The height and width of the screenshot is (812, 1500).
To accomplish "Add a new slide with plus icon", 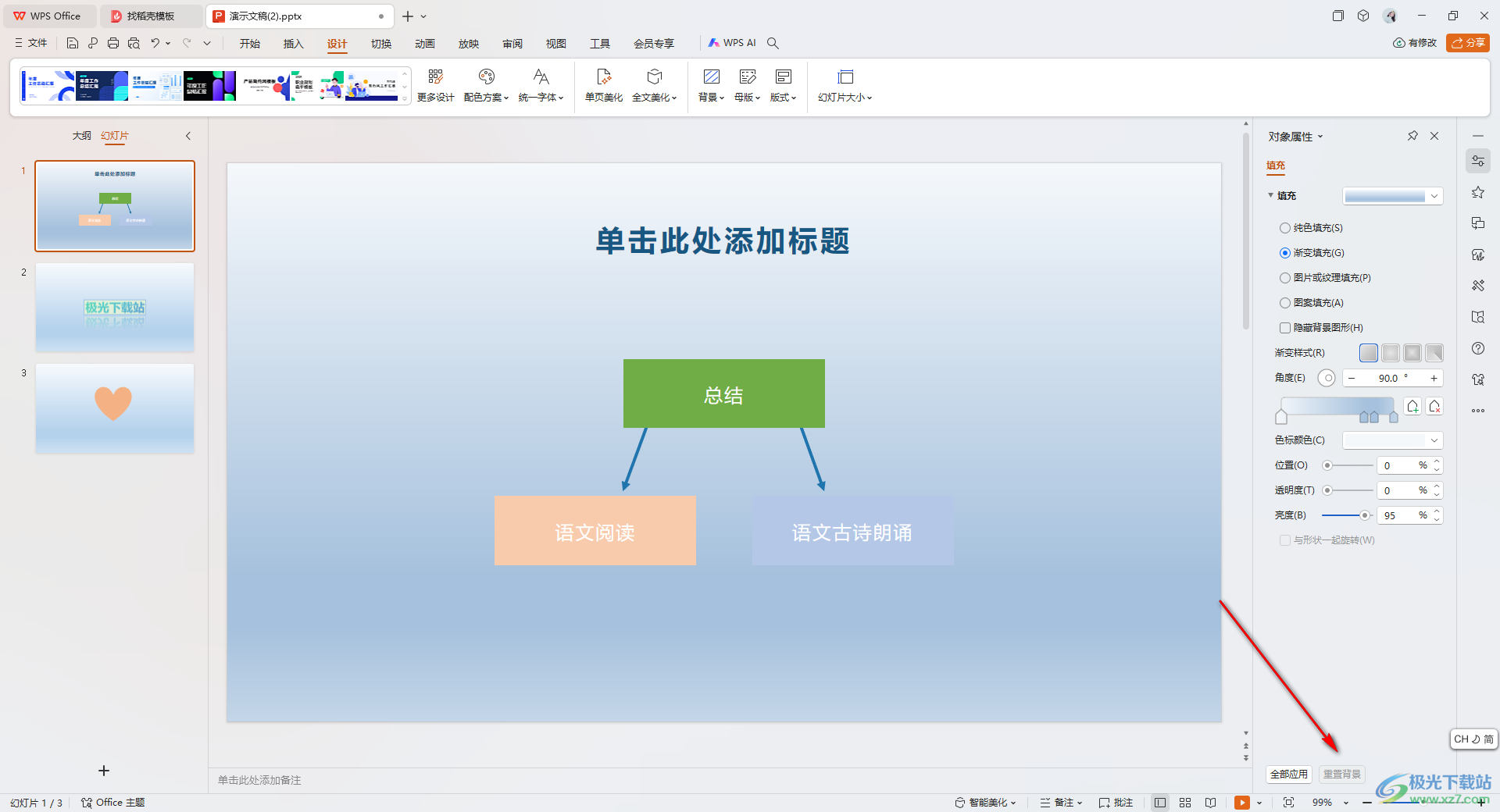I will coord(104,771).
